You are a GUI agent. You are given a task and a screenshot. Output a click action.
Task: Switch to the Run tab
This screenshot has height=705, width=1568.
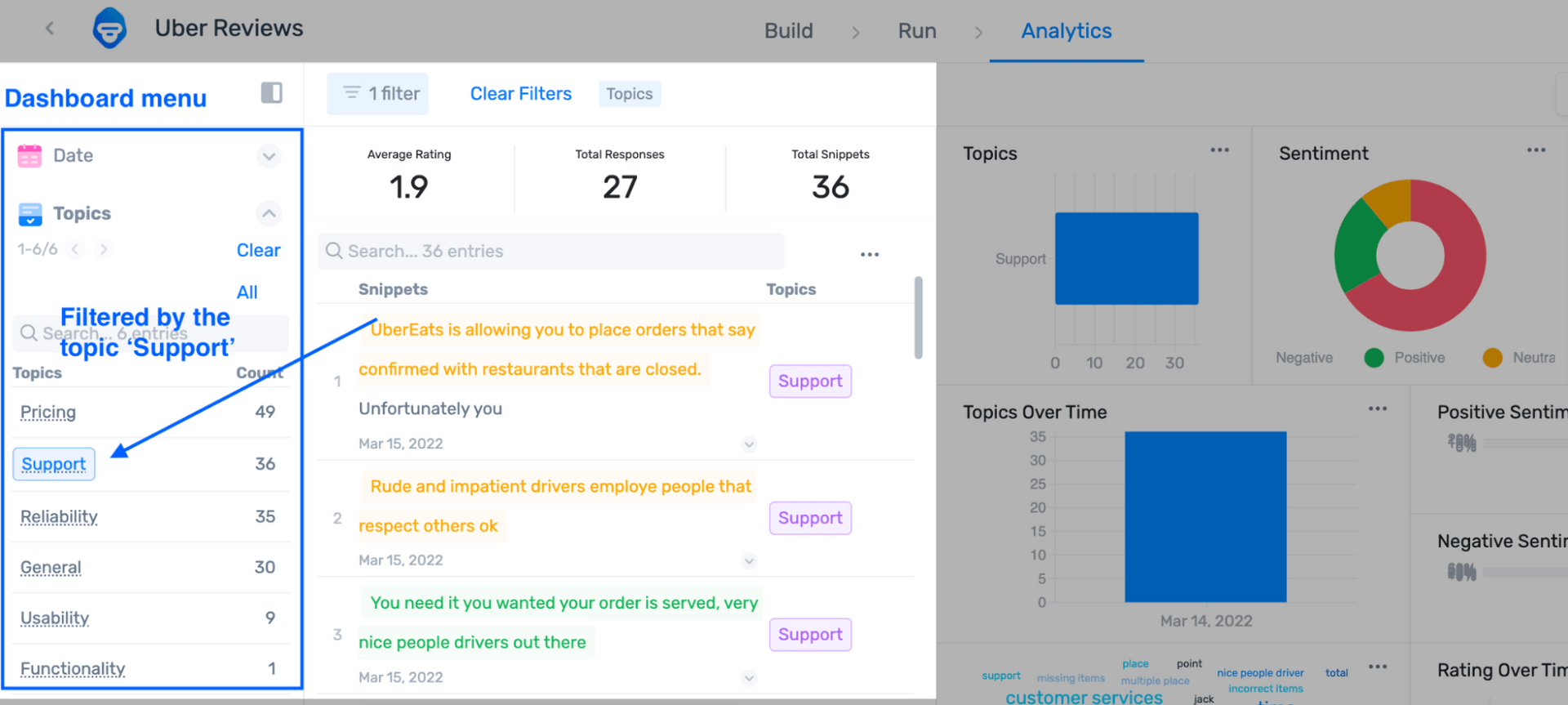(x=917, y=31)
